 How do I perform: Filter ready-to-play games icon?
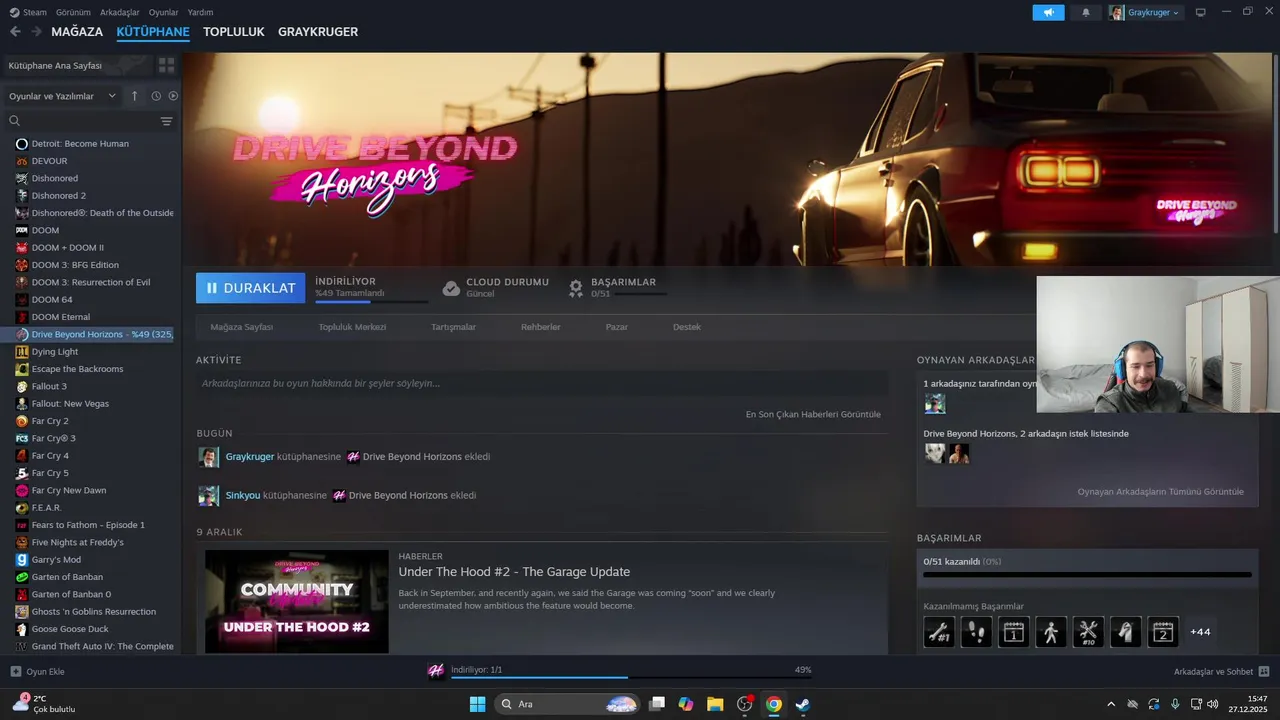click(173, 96)
